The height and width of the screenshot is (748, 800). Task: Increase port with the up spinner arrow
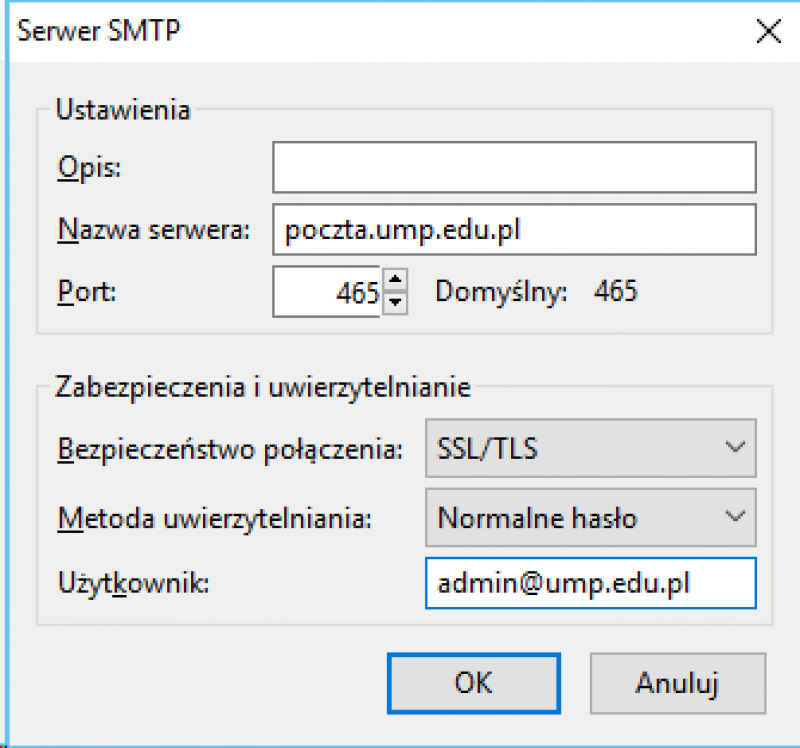(x=396, y=282)
